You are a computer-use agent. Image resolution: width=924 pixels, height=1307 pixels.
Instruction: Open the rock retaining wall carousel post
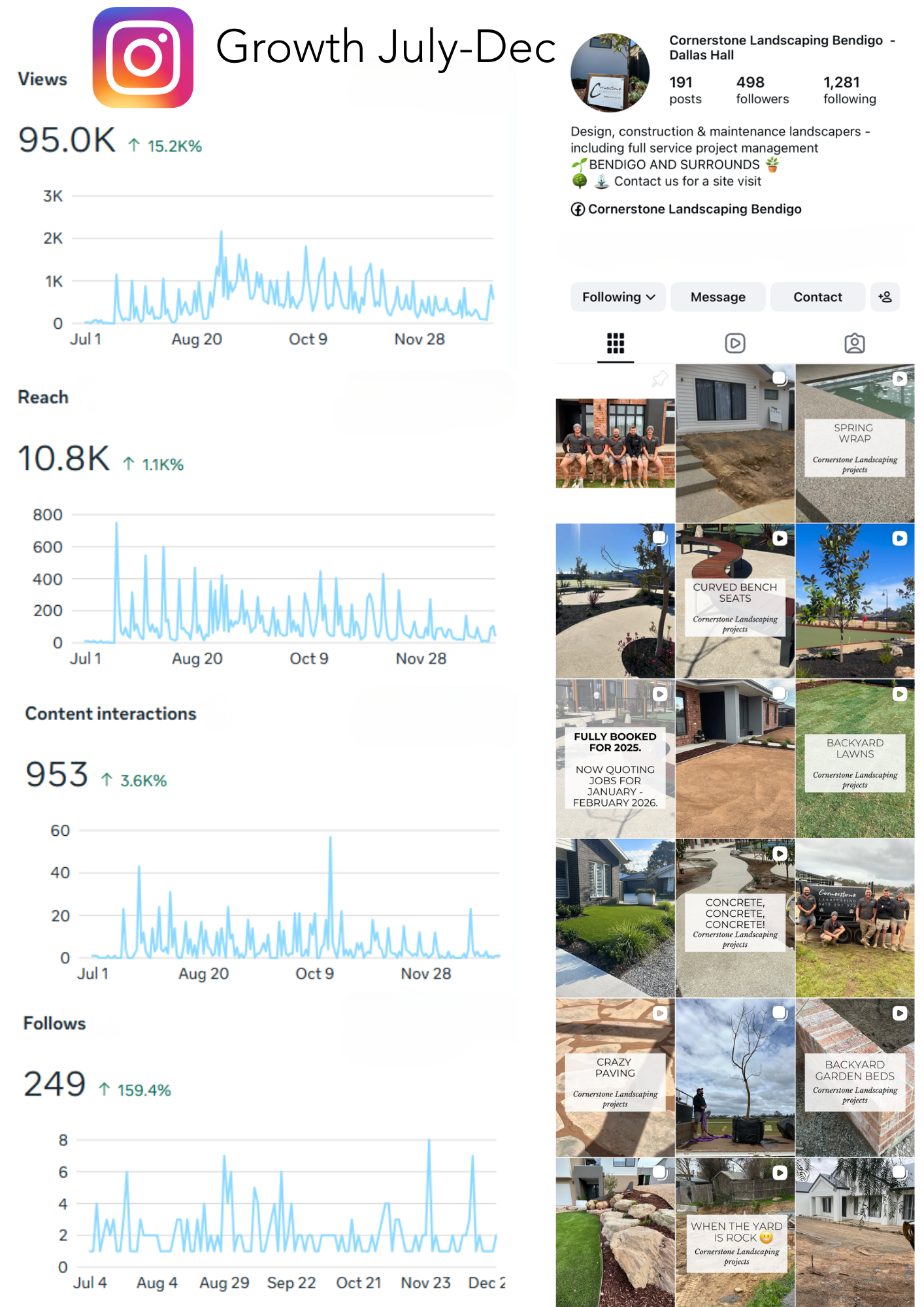615,1233
